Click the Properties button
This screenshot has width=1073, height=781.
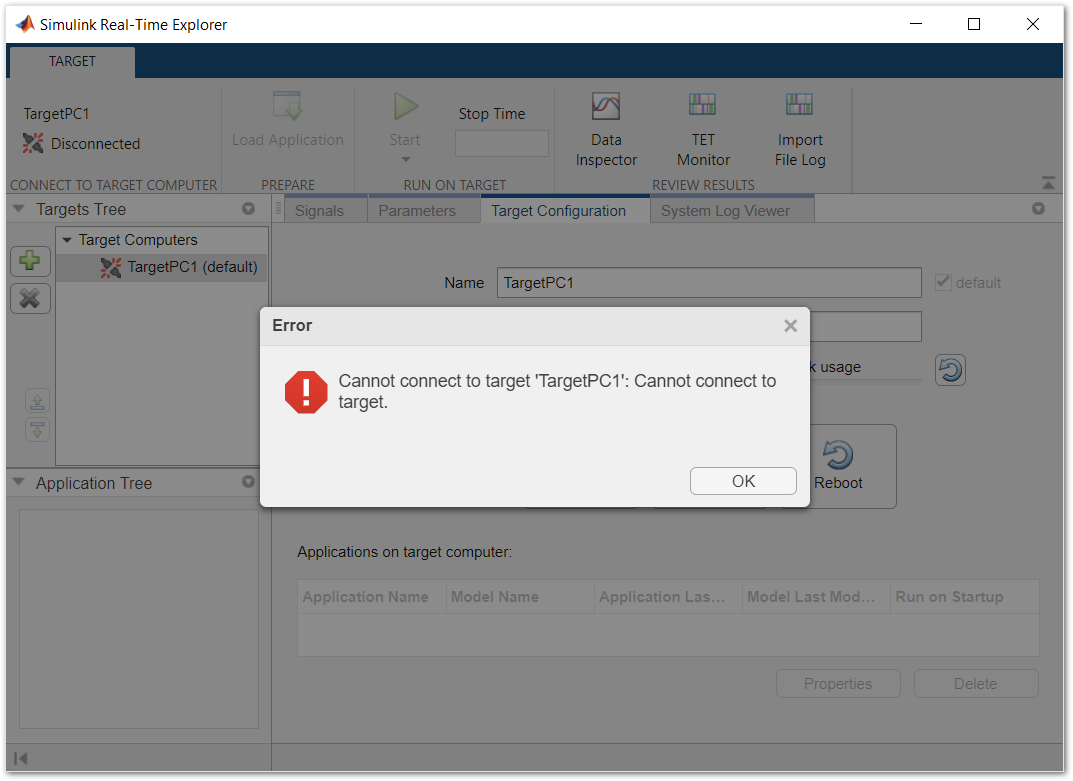(x=838, y=684)
